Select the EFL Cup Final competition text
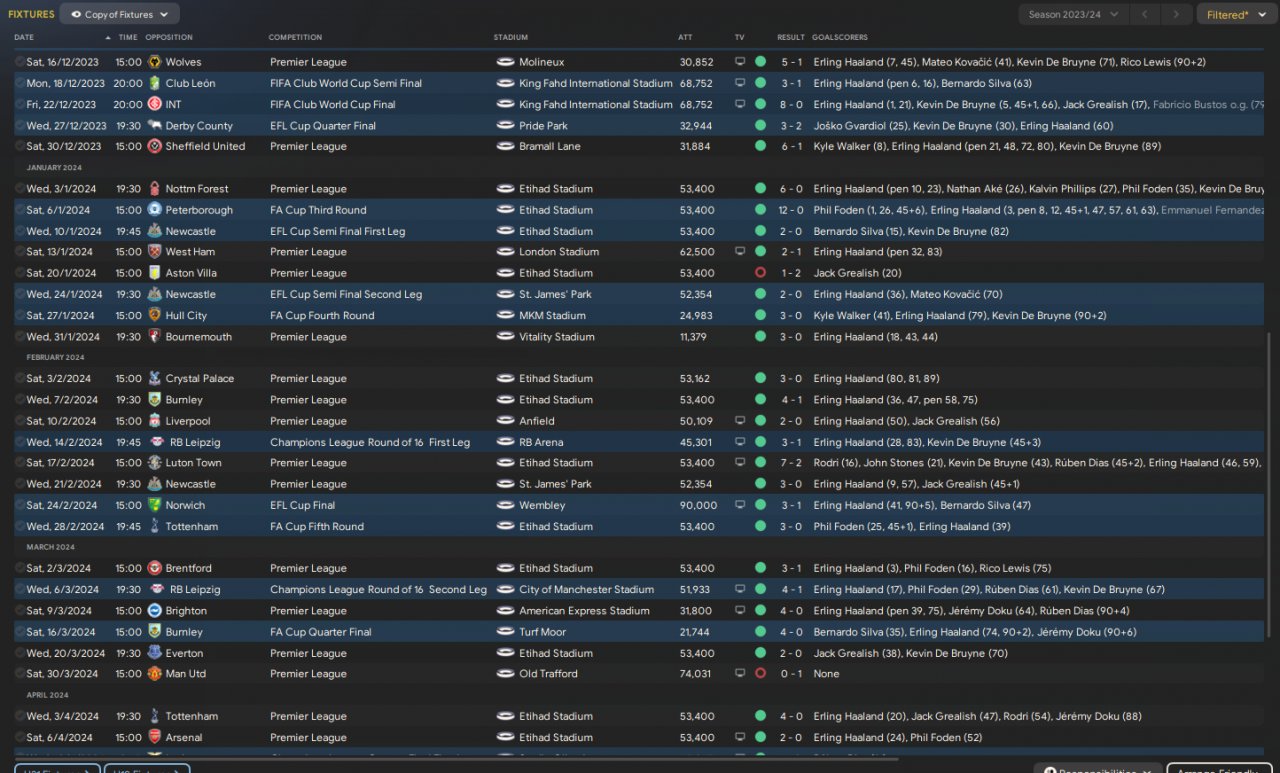1280x773 pixels. coord(303,506)
